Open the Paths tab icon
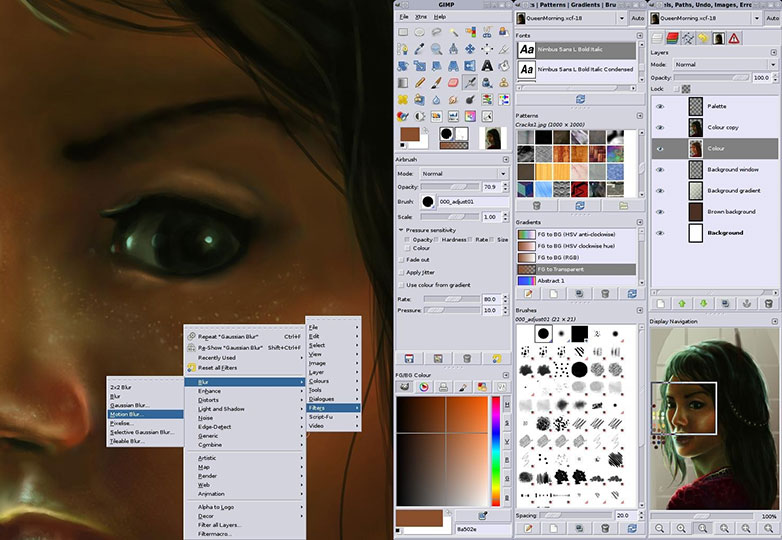Image resolution: width=782 pixels, height=540 pixels. point(688,38)
